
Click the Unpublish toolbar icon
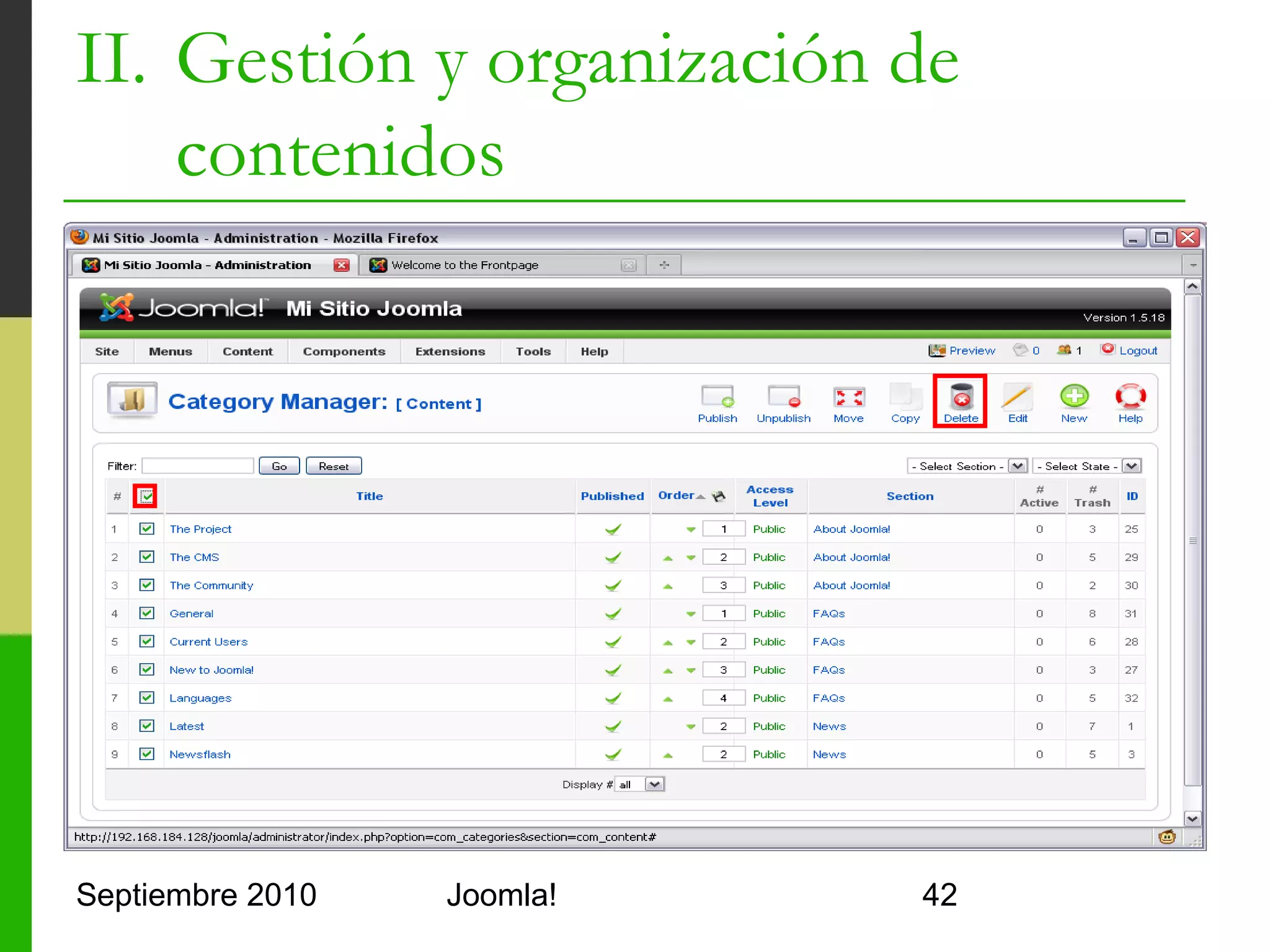[784, 397]
